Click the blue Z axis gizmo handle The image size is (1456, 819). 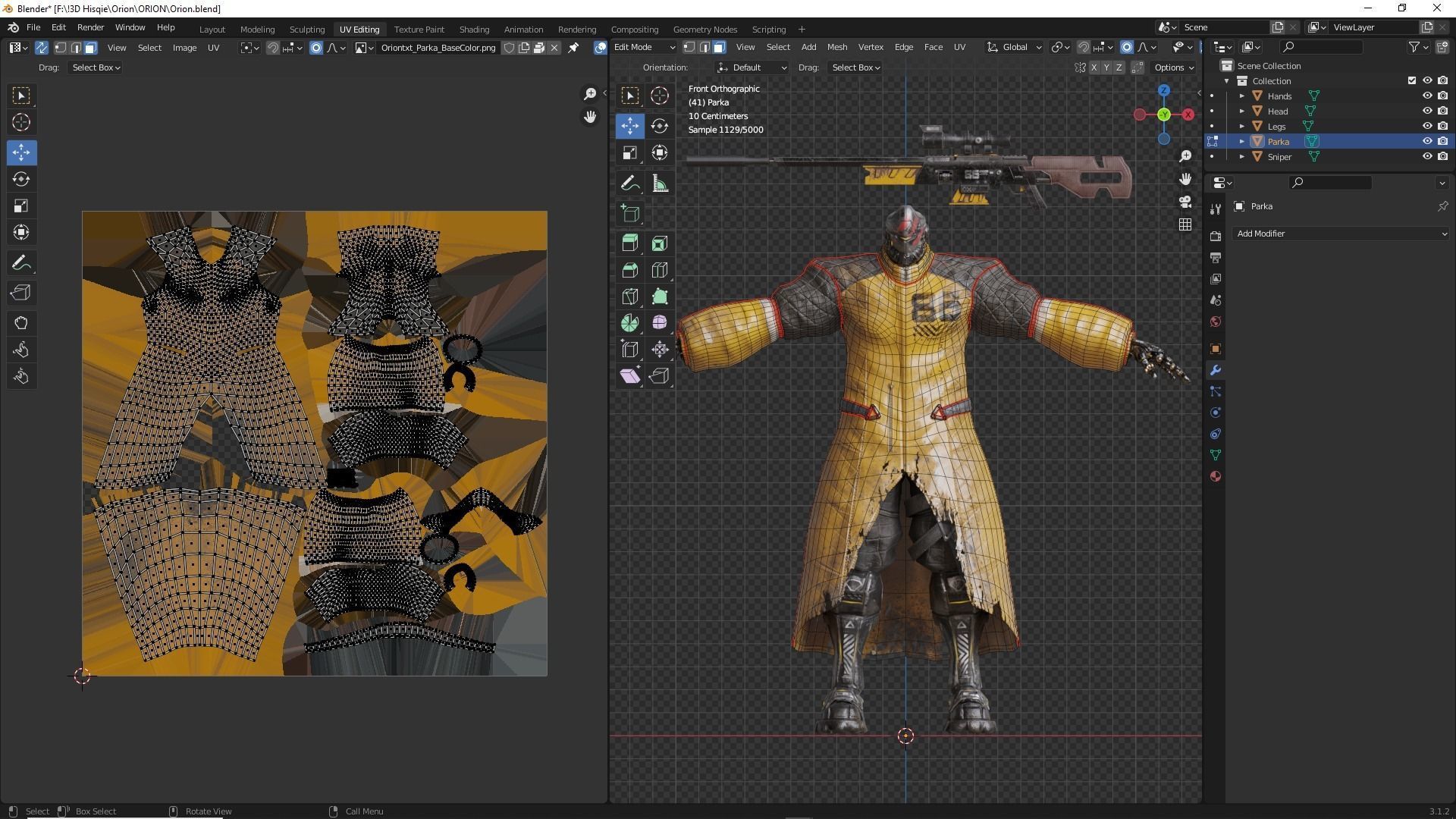coord(1164,90)
